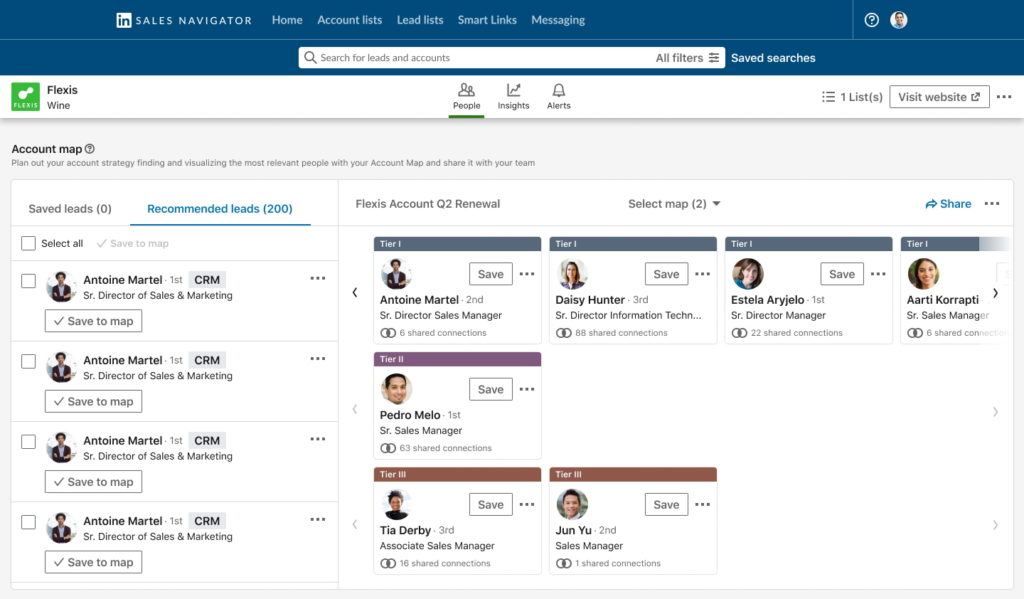Image resolution: width=1024 pixels, height=599 pixels.
Task: Switch to the Saved leads (0) tab
Action: [x=69, y=208]
